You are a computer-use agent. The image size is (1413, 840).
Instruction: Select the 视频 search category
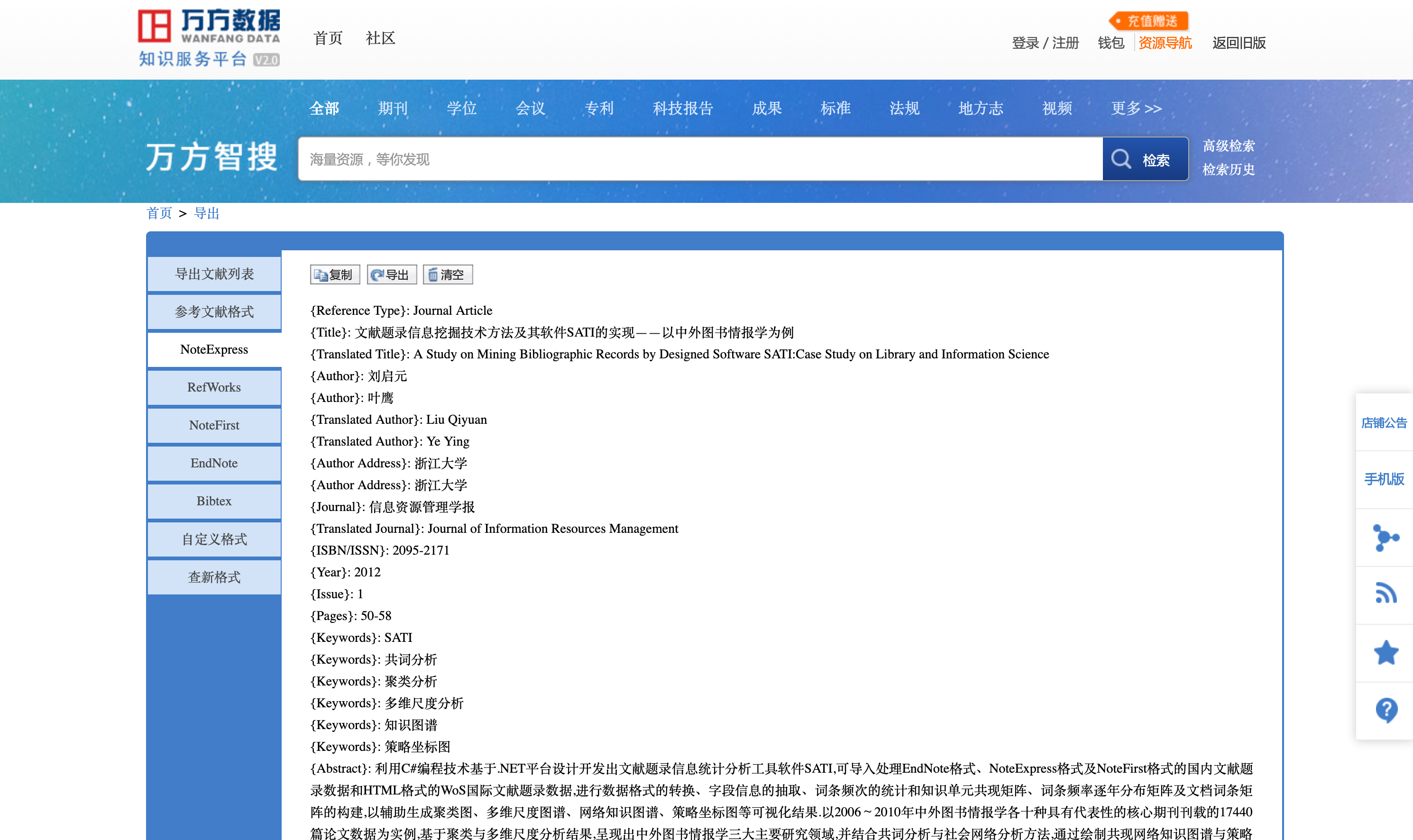1057,108
